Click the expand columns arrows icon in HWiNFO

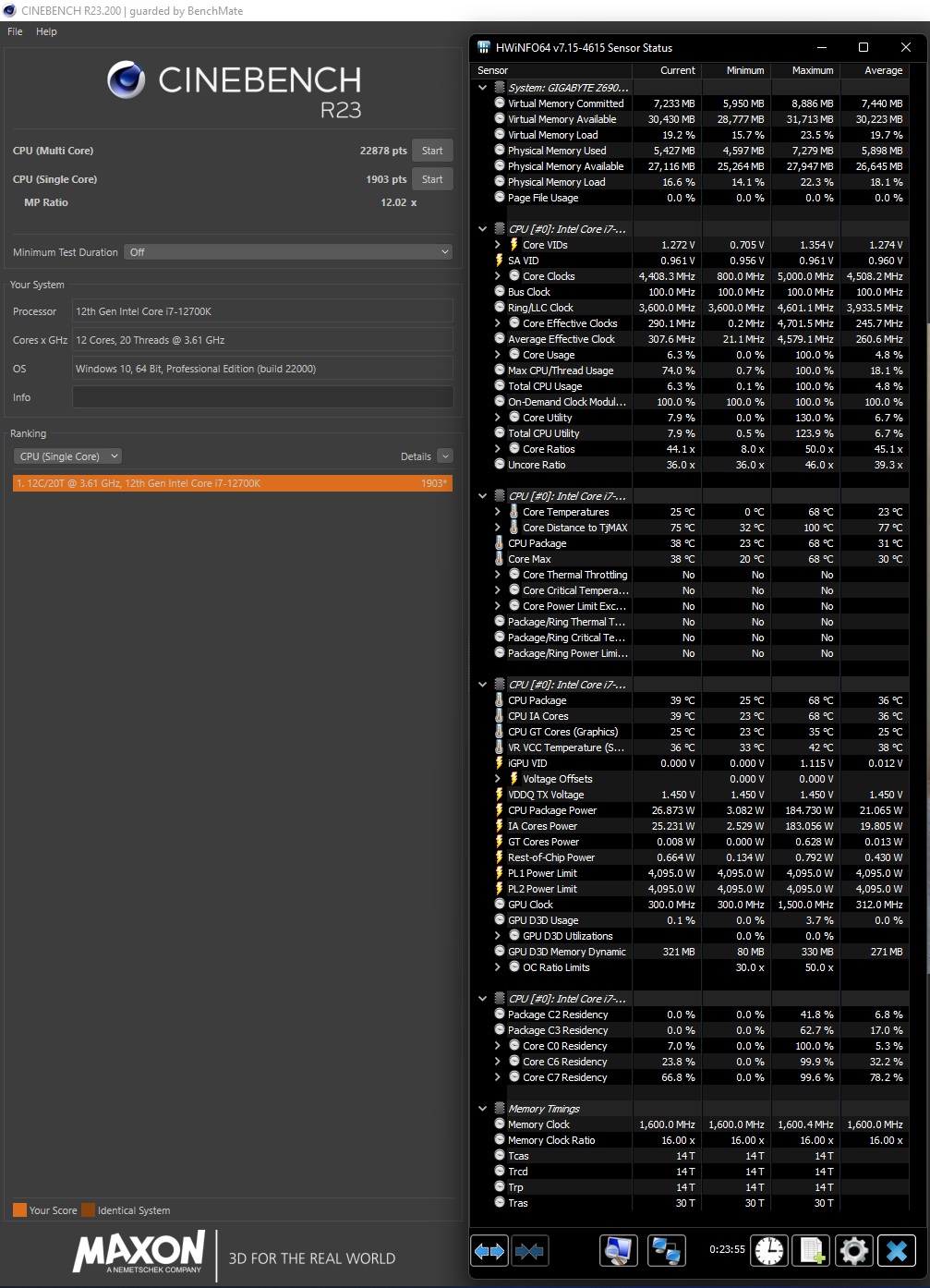click(x=489, y=1251)
